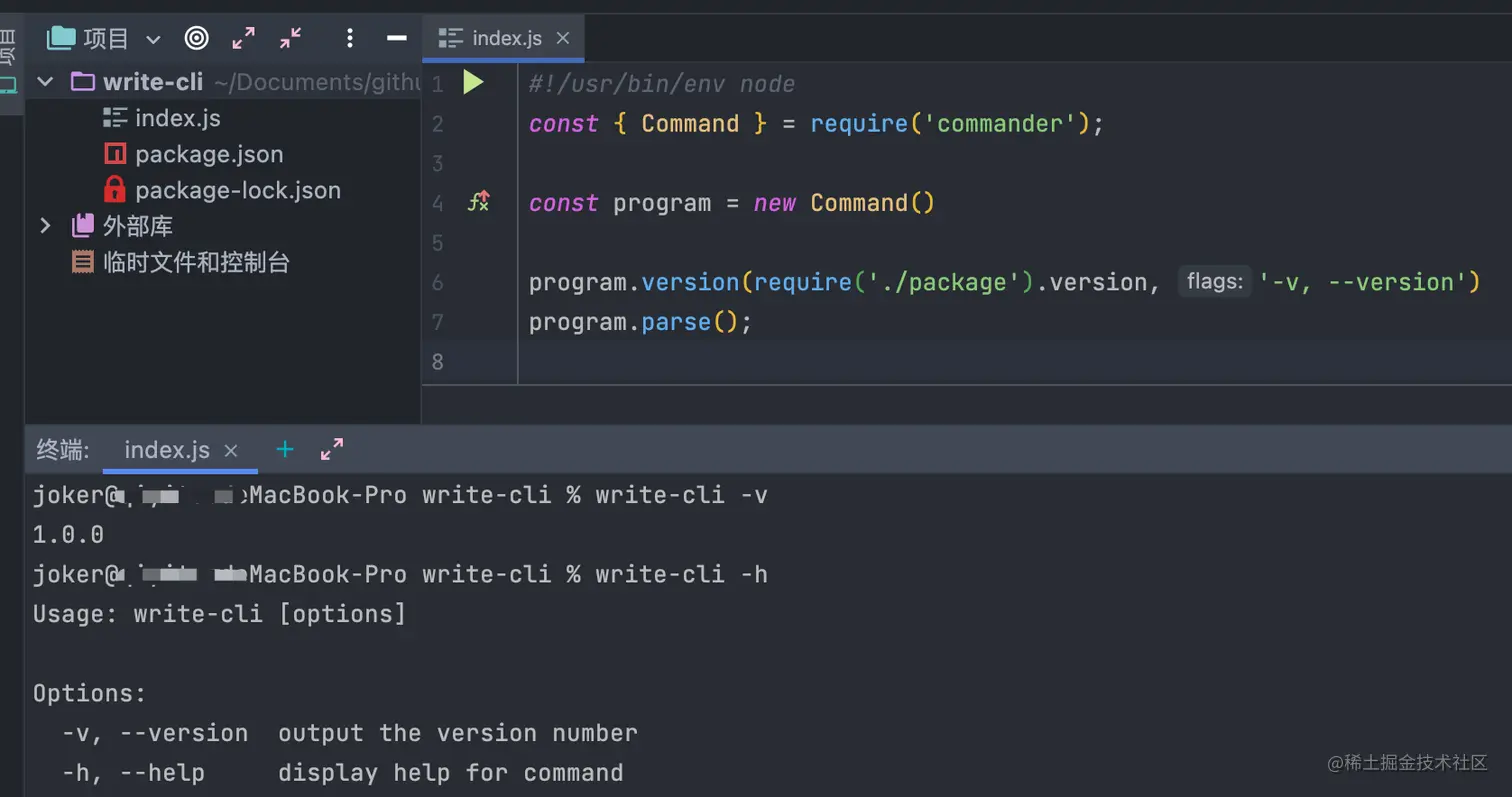The width and height of the screenshot is (1512, 797).
Task: Click 'display help for command' terminal text
Action: pyautogui.click(x=451, y=773)
